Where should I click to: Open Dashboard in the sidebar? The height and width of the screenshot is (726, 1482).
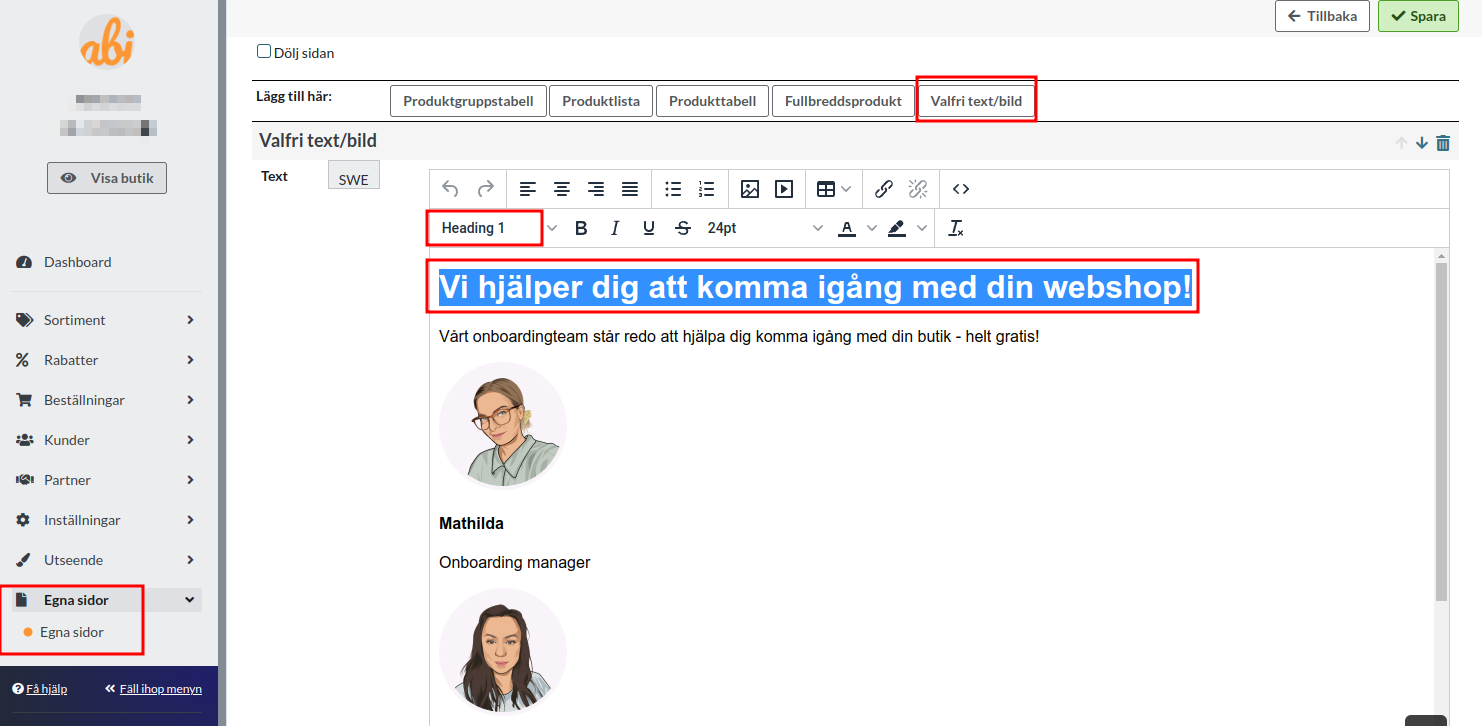77,262
